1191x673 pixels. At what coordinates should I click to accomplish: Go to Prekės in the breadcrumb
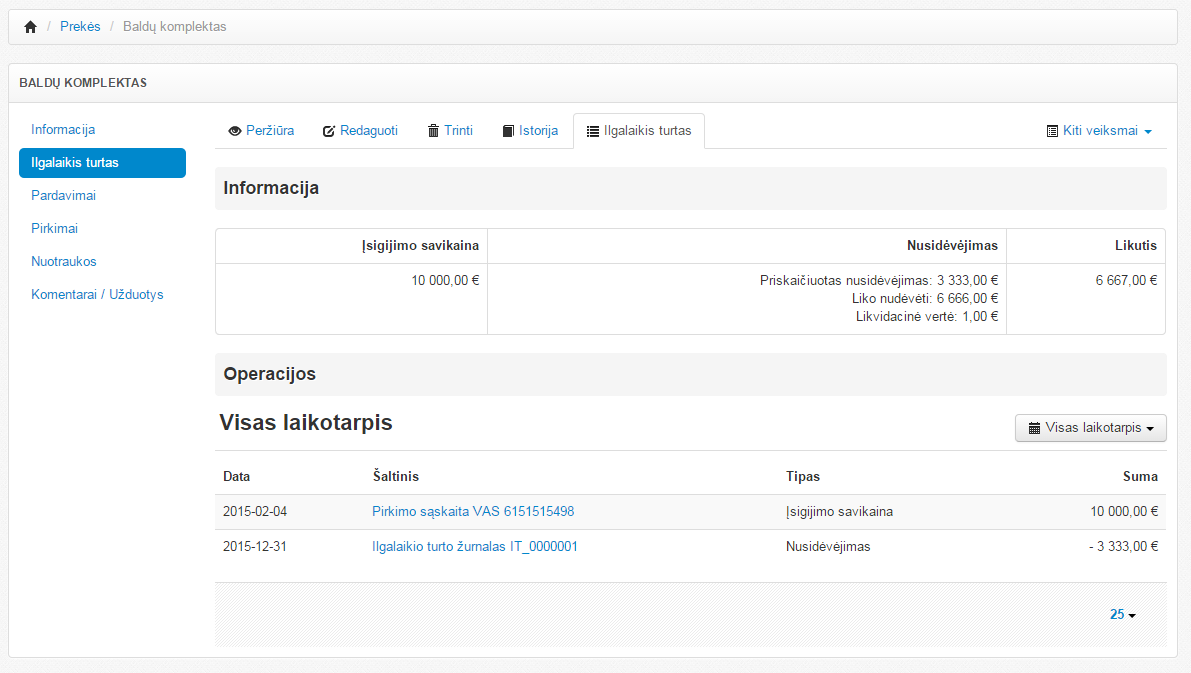(x=80, y=27)
